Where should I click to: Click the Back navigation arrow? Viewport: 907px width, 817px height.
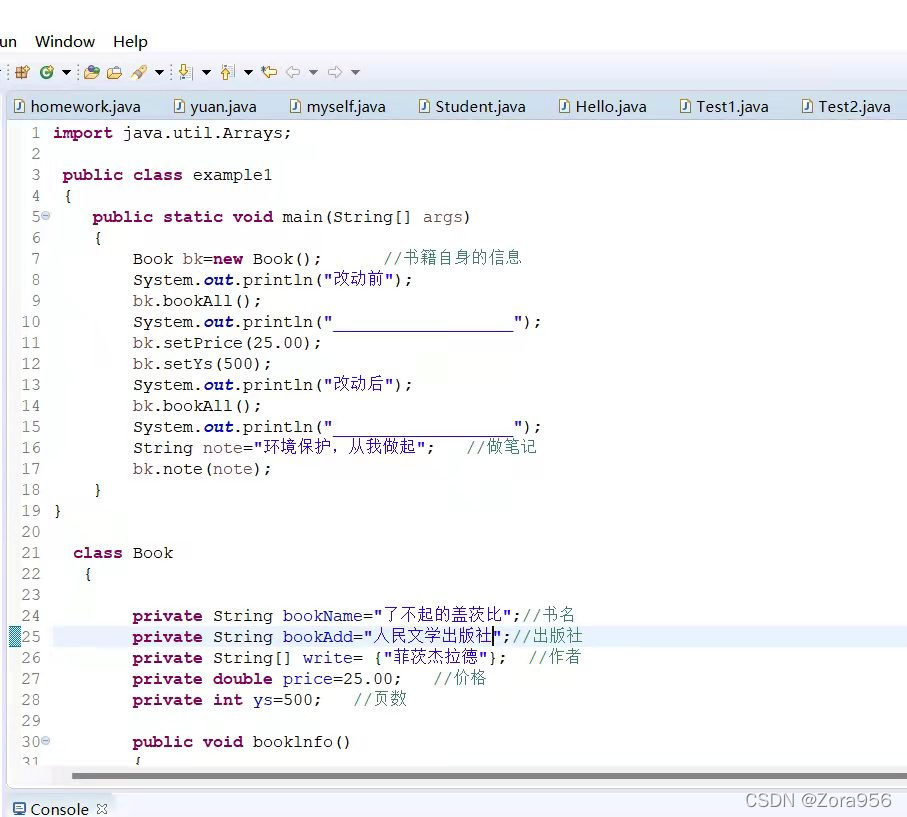point(293,72)
